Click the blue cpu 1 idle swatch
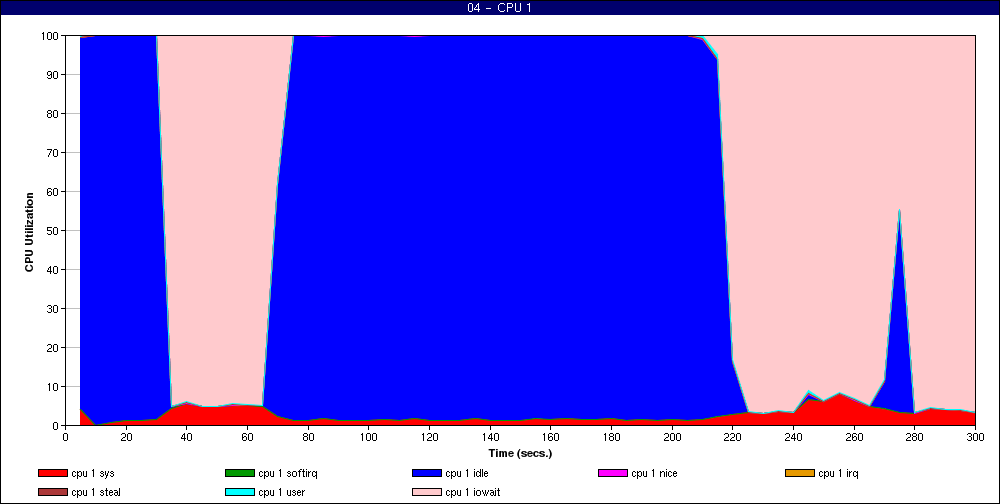 click(x=427, y=473)
